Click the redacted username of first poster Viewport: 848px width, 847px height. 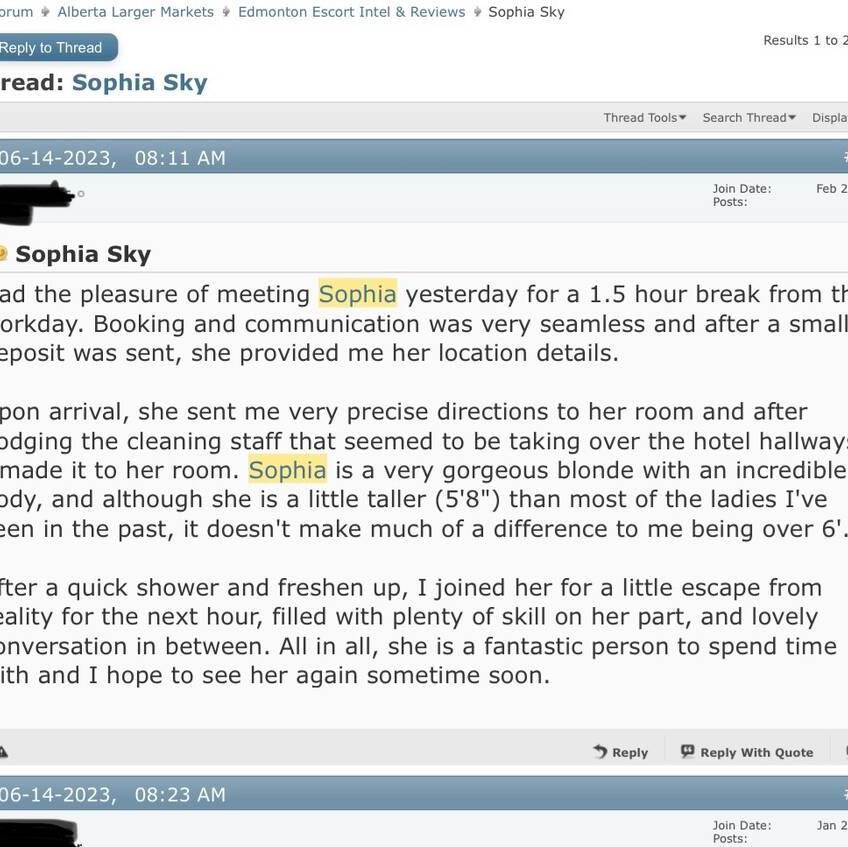(36, 195)
